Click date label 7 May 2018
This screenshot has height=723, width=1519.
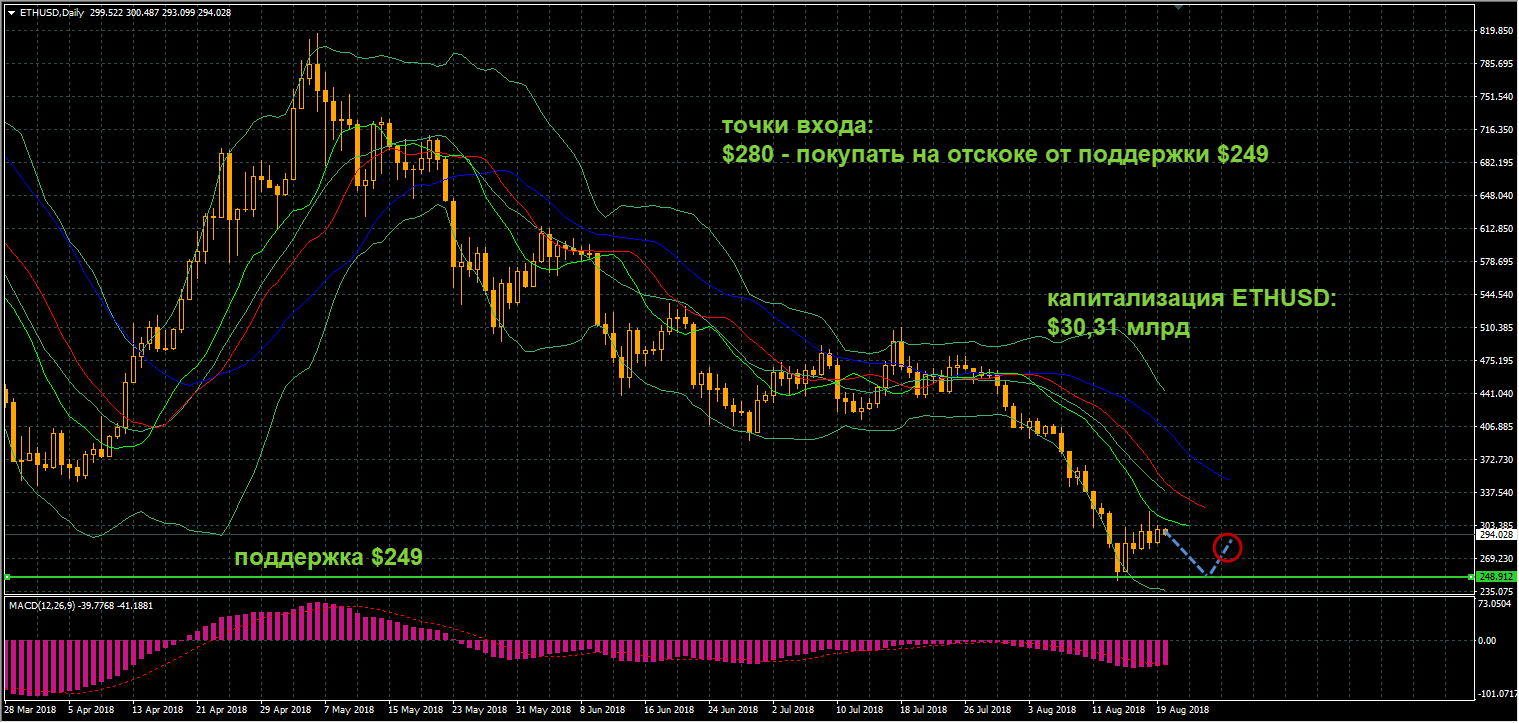click(x=347, y=709)
